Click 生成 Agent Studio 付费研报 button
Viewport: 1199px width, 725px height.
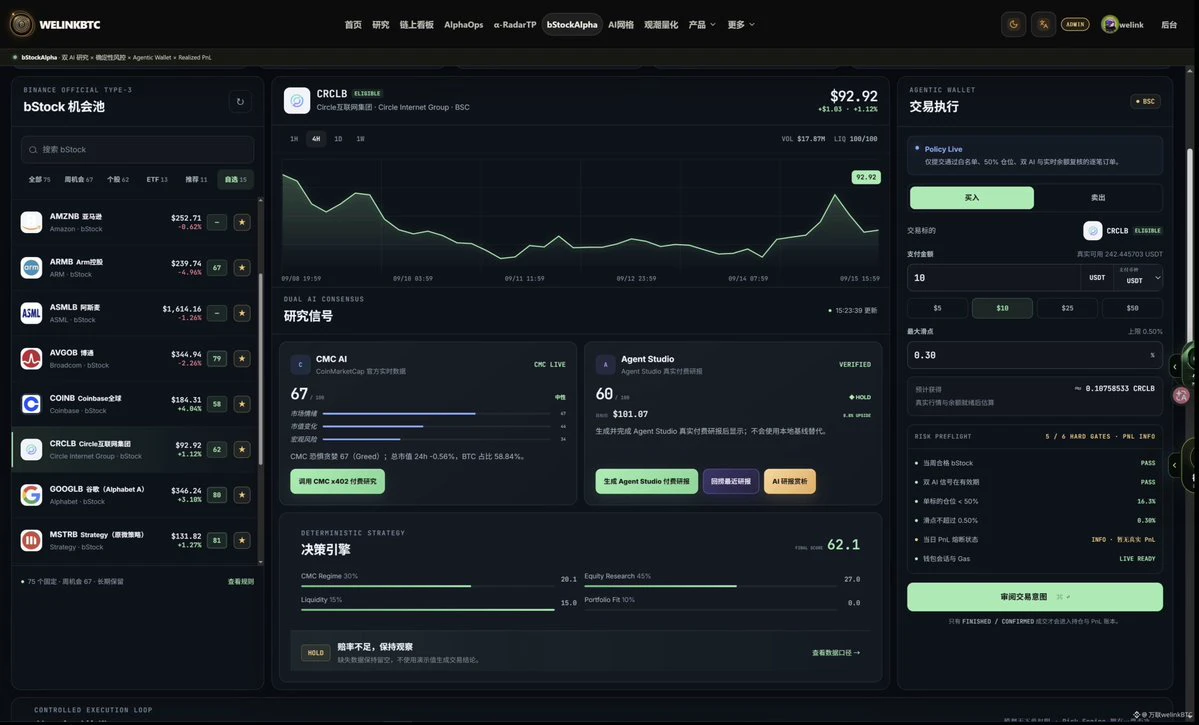tap(646, 481)
